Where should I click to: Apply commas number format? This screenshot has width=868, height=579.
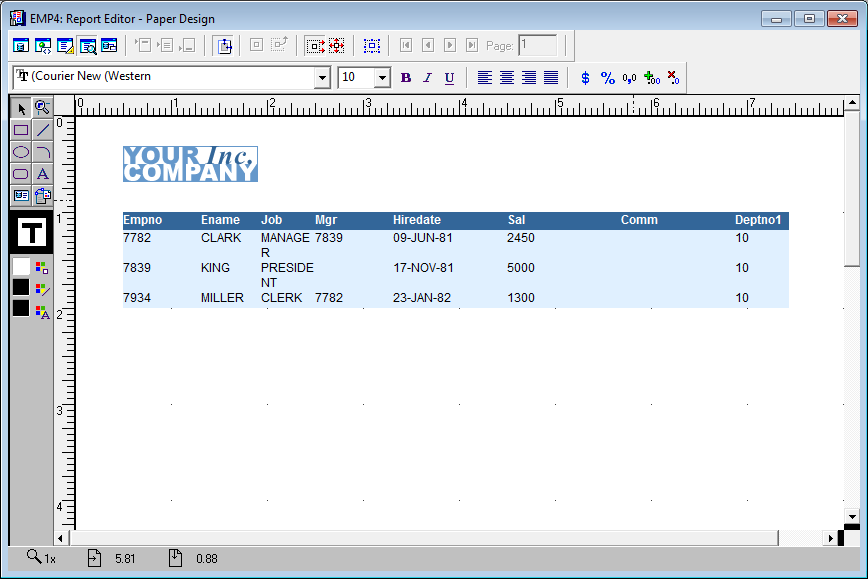[x=629, y=78]
